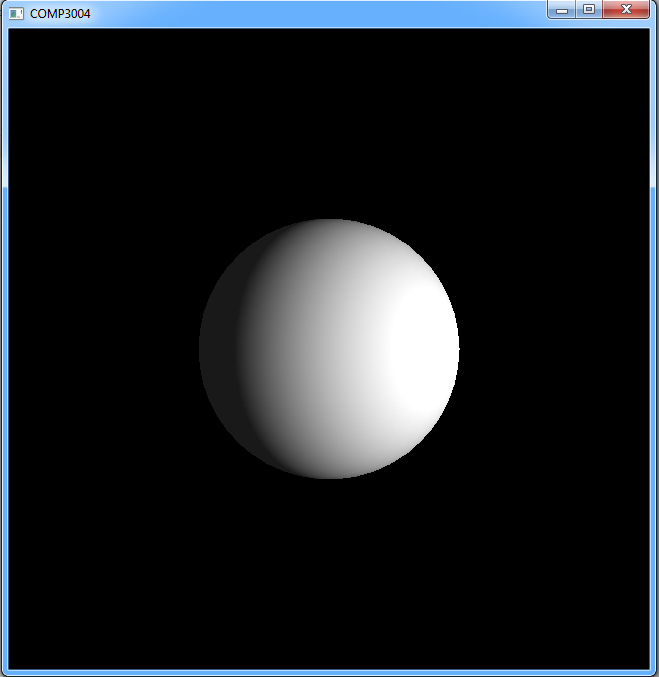Screen dimensions: 659x677
Task: Close the COMP3004 window
Action: click(626, 9)
